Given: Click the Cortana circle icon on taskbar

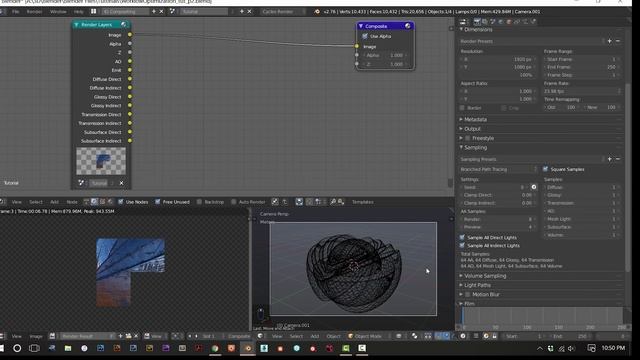Looking at the screenshot, I should (x=17, y=348).
